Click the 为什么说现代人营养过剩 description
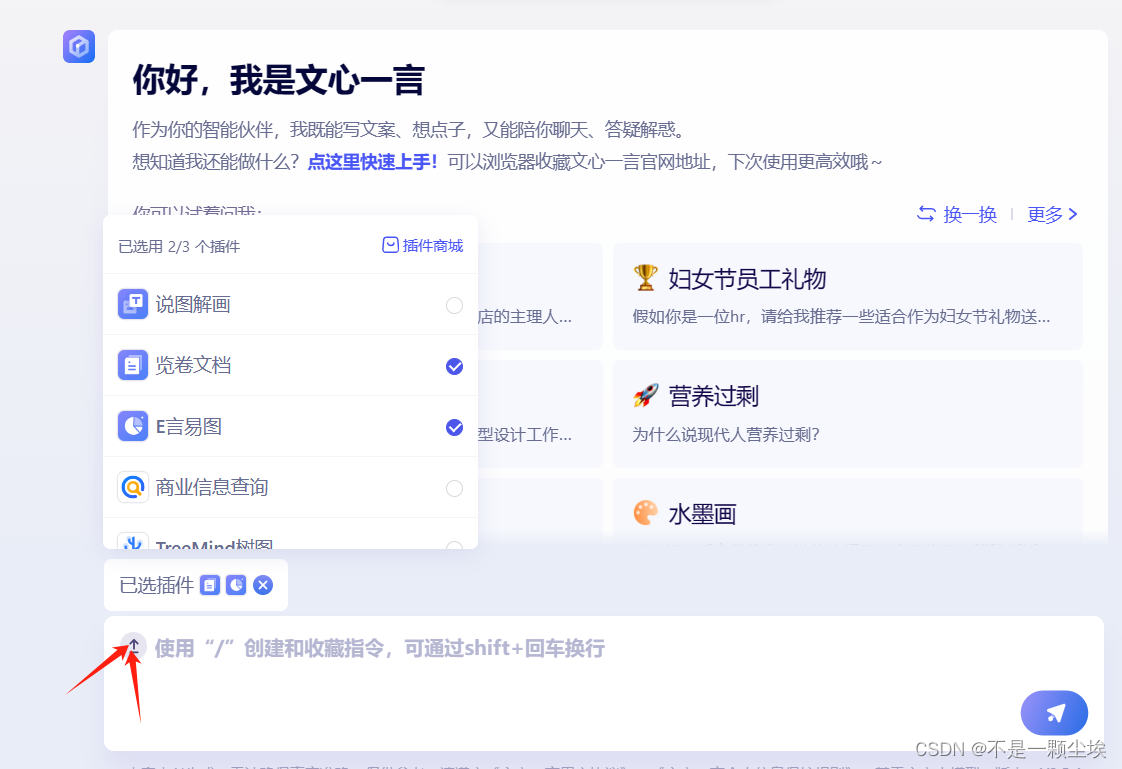Screen dimensions: 1122x769 coord(726,435)
